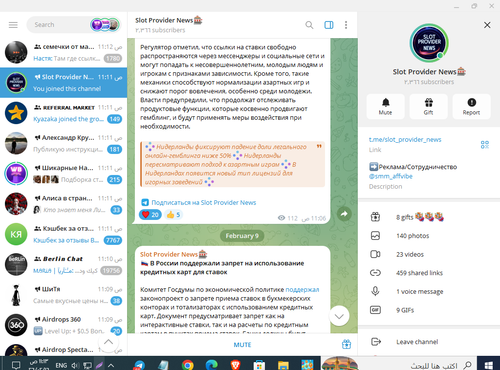Send a Gift from the info panel
The height and width of the screenshot is (370, 500).
[x=428, y=106]
